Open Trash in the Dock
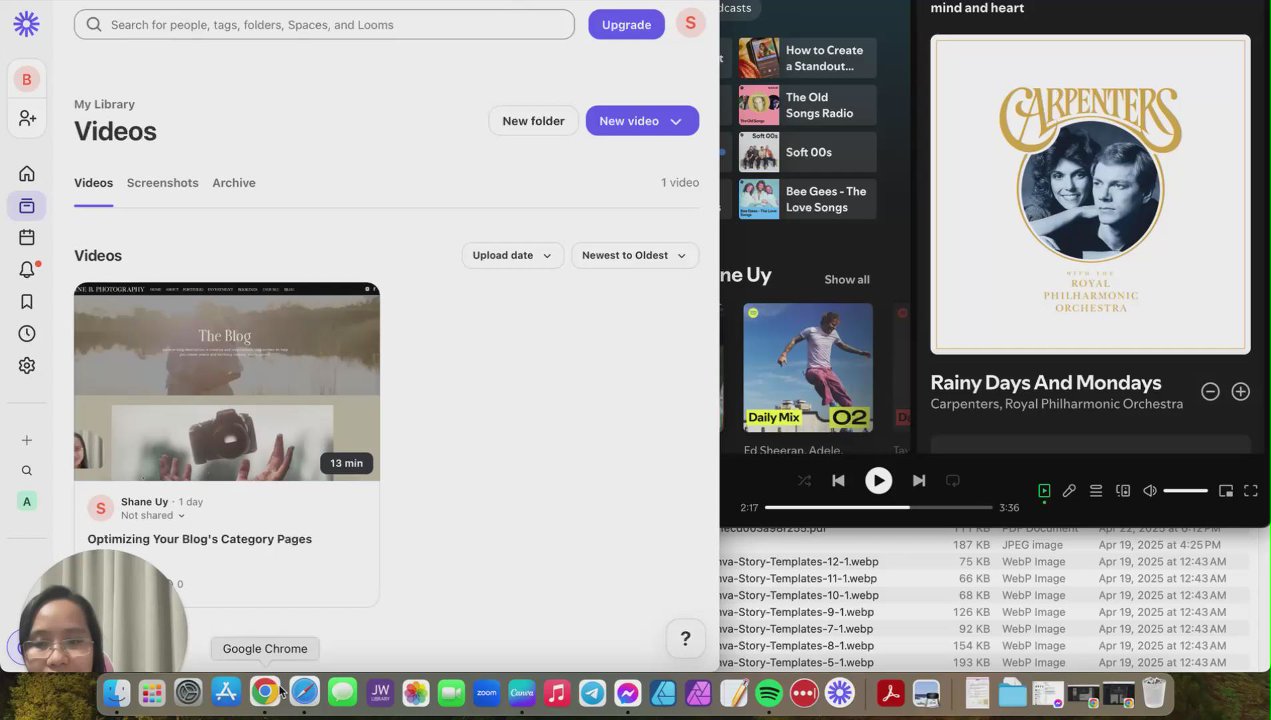Screen dimensions: 1271x720 (1154, 692)
